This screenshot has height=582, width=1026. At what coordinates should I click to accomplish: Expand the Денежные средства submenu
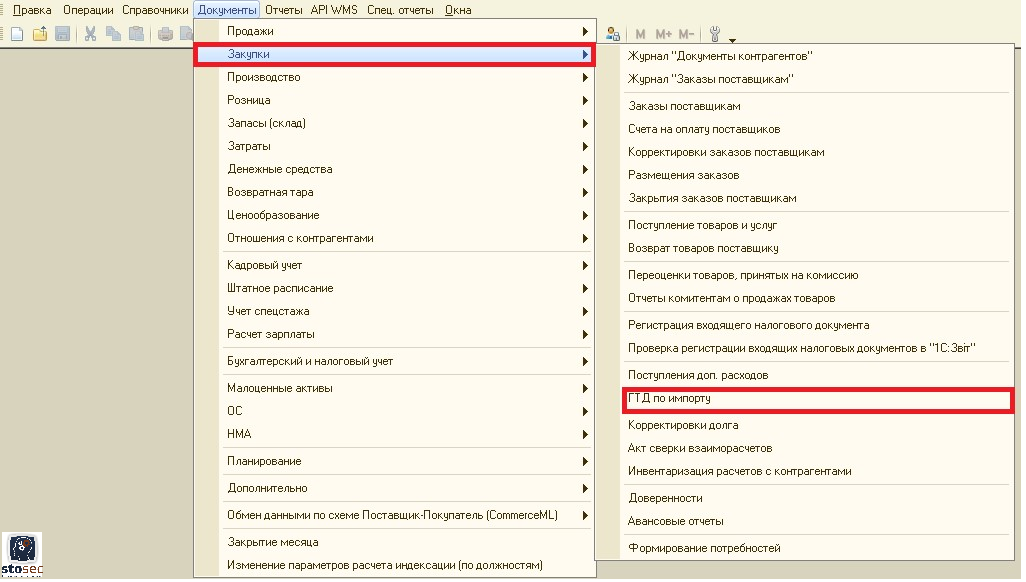coord(395,169)
